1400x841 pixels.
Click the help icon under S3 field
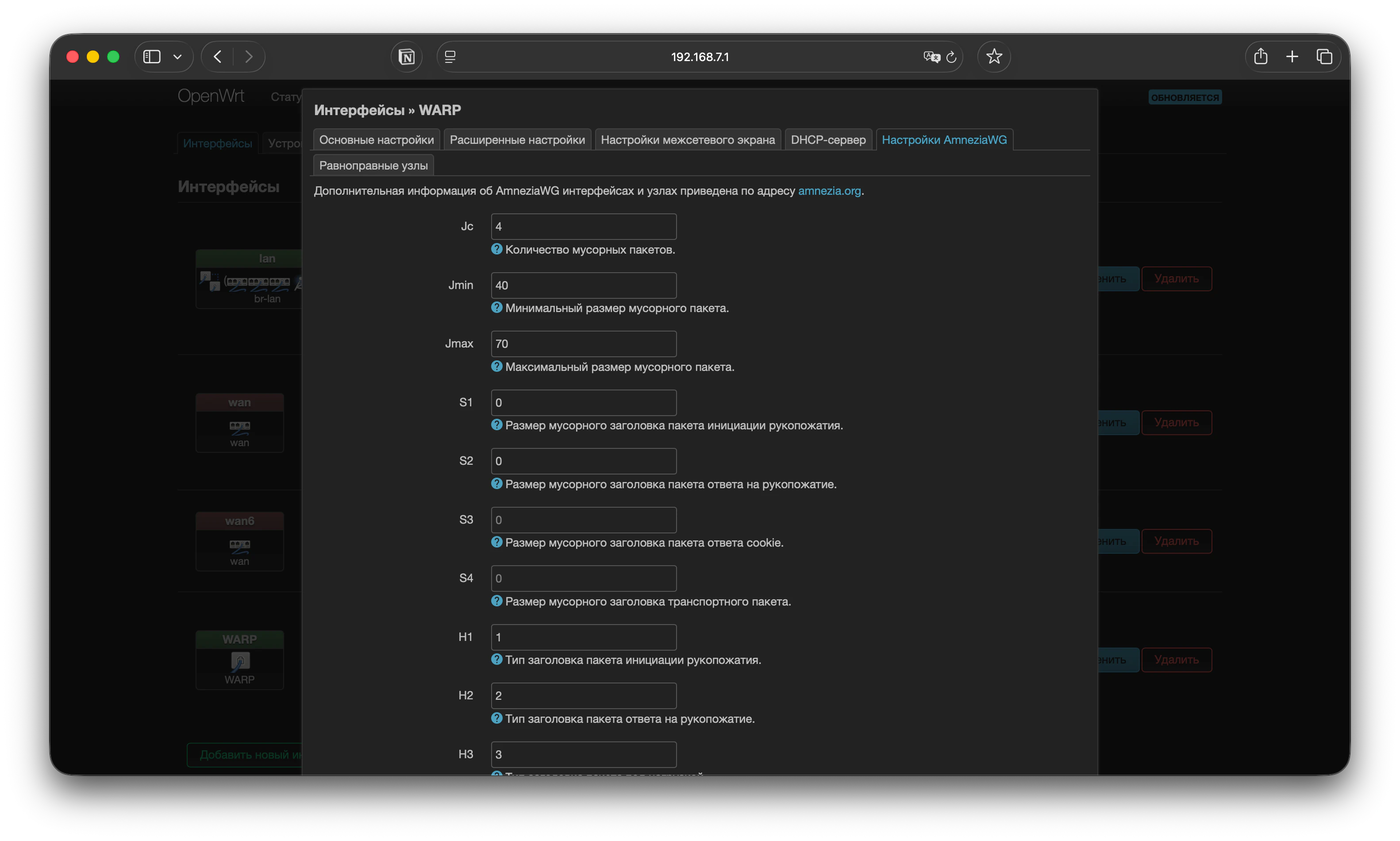[x=497, y=542]
